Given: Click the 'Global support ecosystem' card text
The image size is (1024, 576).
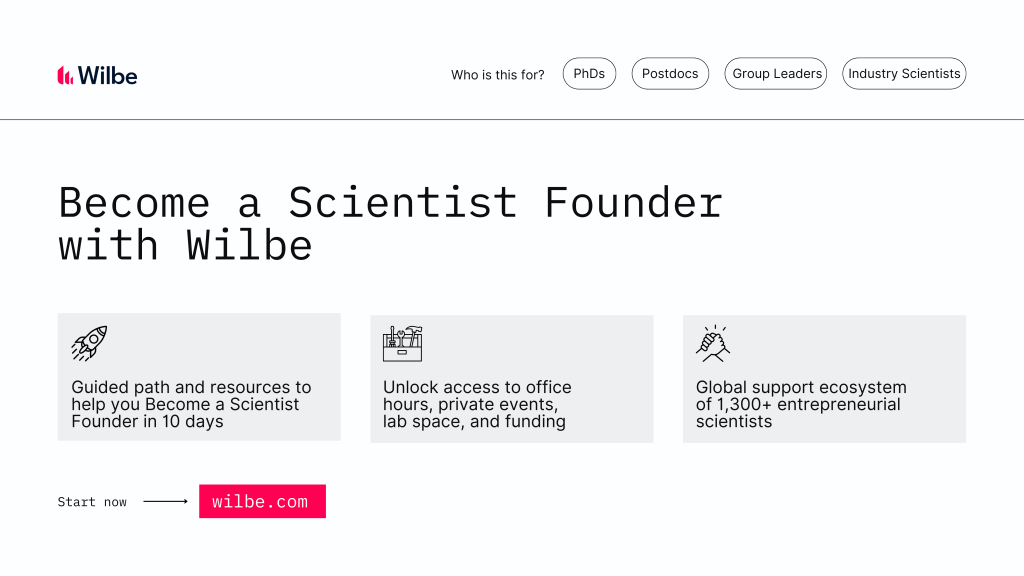Looking at the screenshot, I should click(801, 404).
